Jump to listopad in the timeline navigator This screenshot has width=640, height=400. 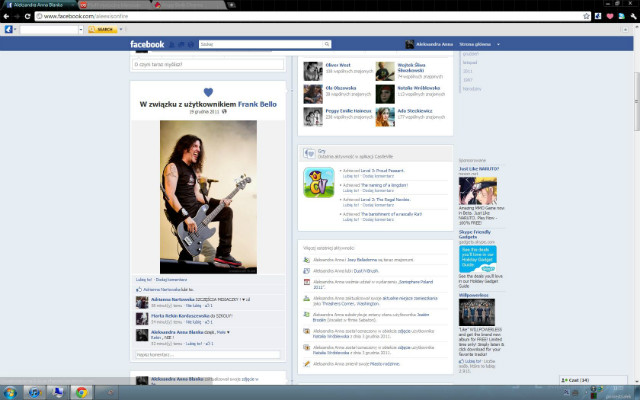[x=470, y=62]
